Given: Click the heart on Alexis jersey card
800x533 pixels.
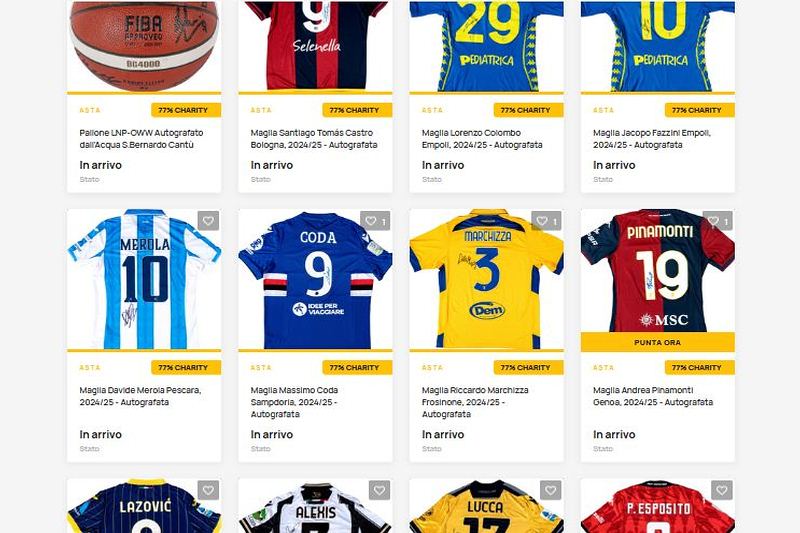Looking at the screenshot, I should point(380,490).
